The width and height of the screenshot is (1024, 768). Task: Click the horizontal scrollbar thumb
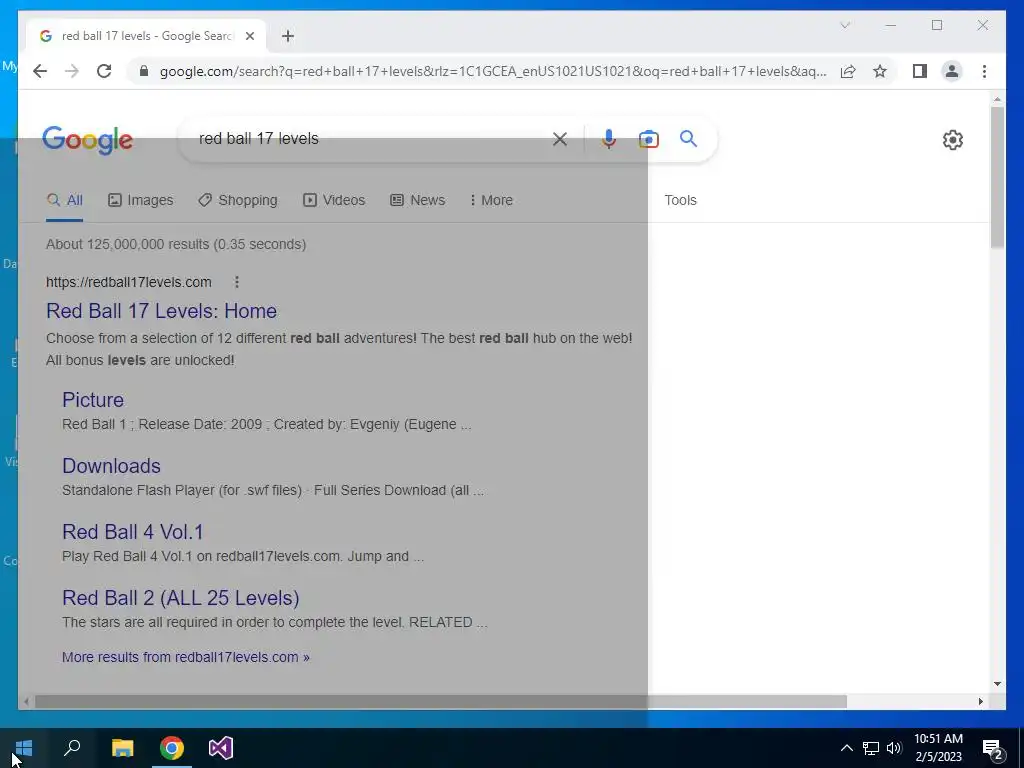[x=441, y=701]
